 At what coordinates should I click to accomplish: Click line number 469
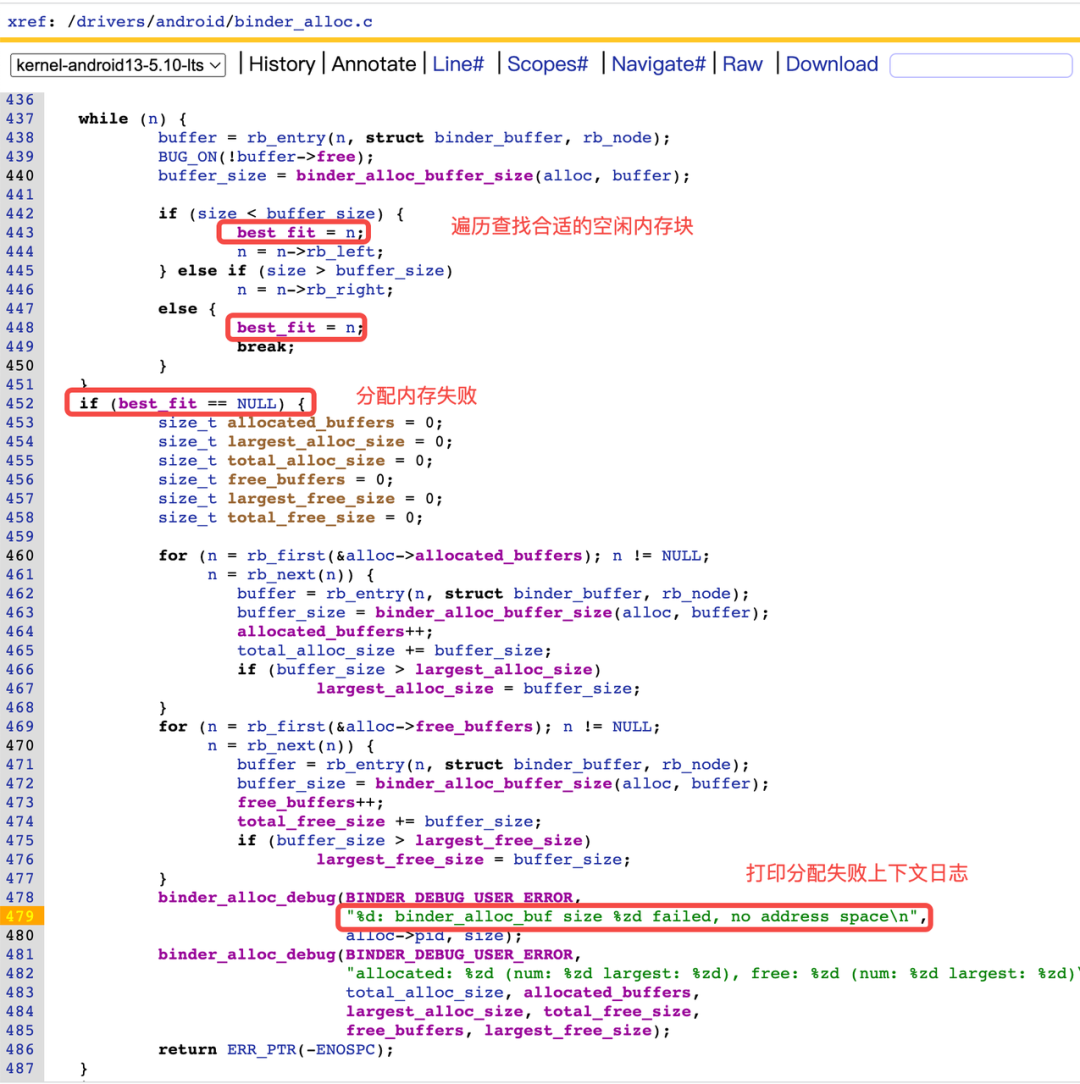[x=19, y=727]
